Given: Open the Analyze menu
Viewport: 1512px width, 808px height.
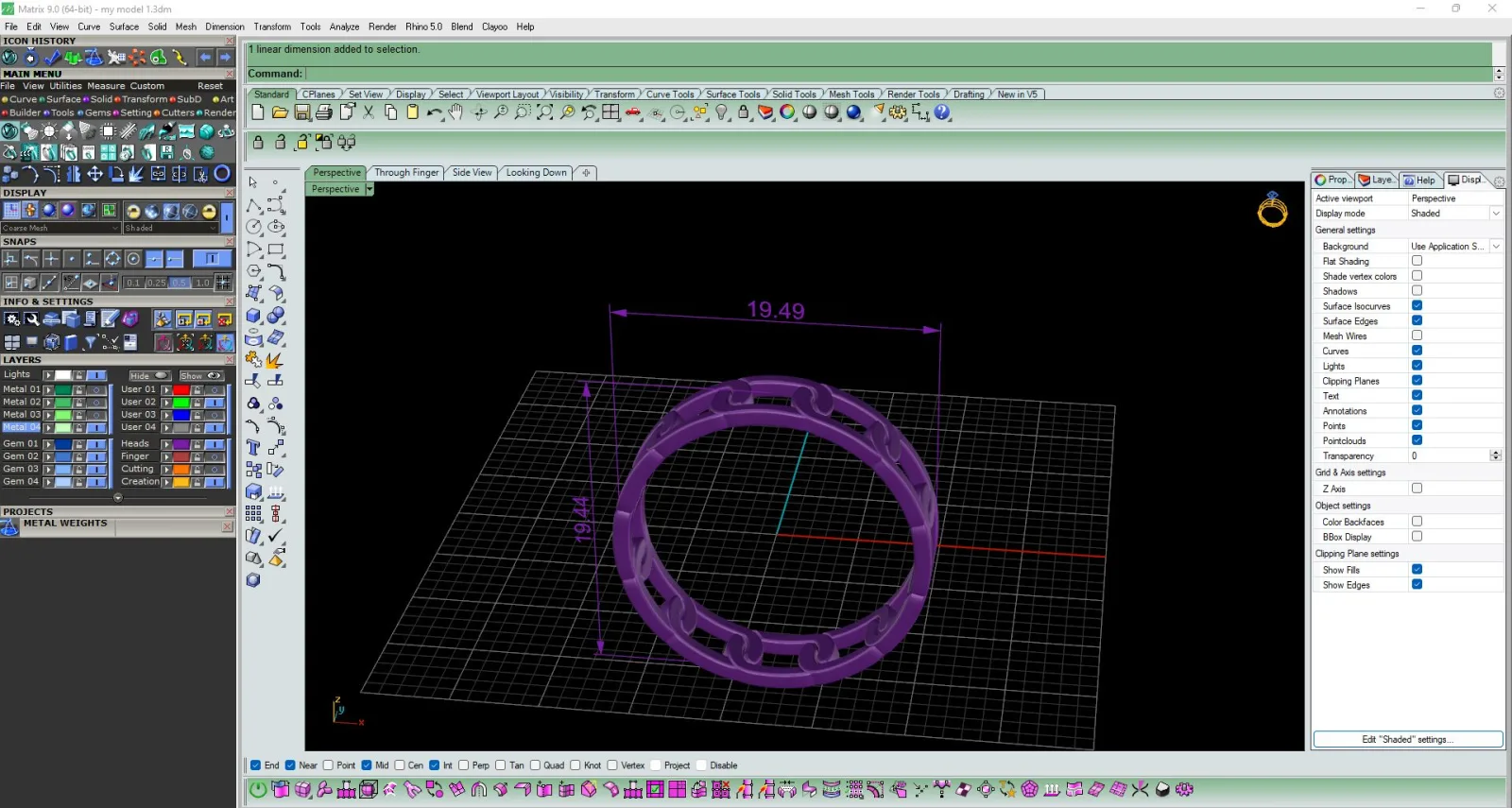Looking at the screenshot, I should (x=344, y=26).
